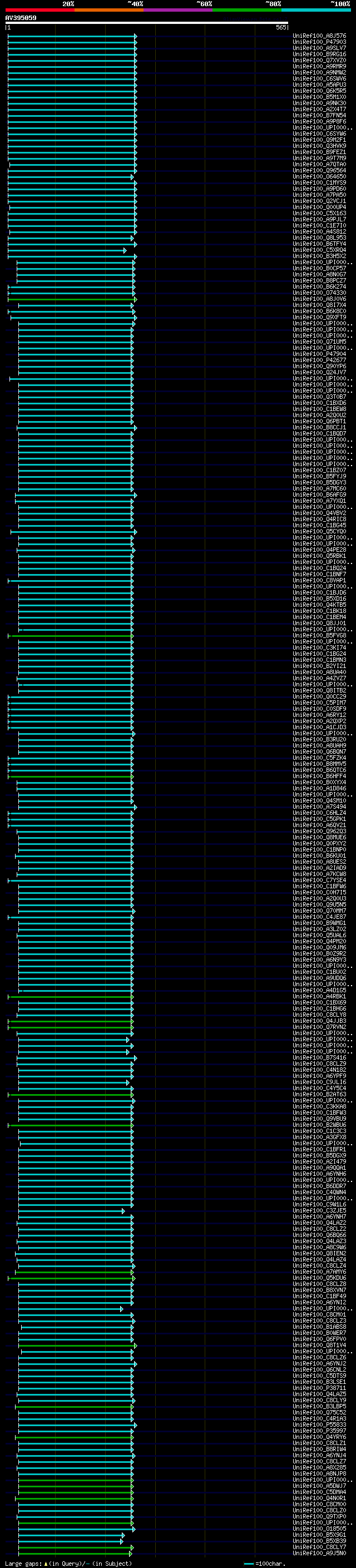This screenshot has height=1568, width=356.
Task: Select hit UniRef100_A9SLV7
Action: point(319,48)
